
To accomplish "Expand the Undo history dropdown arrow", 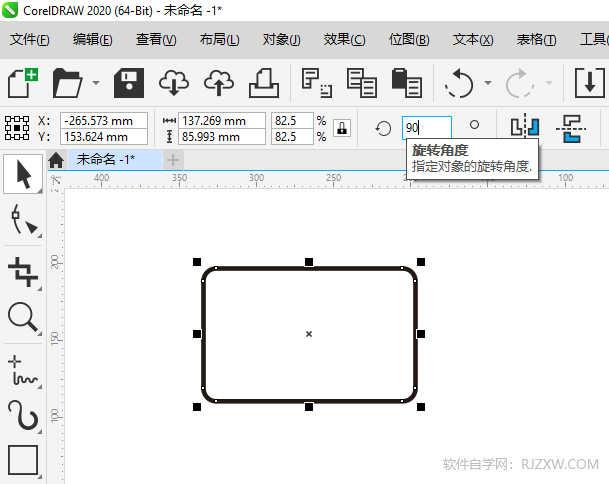I will 488,82.
